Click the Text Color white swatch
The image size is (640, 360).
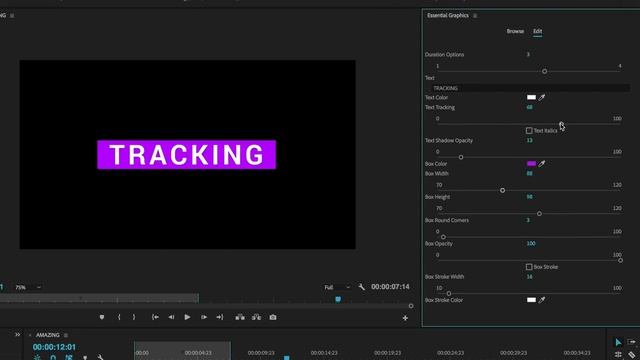[x=531, y=97]
